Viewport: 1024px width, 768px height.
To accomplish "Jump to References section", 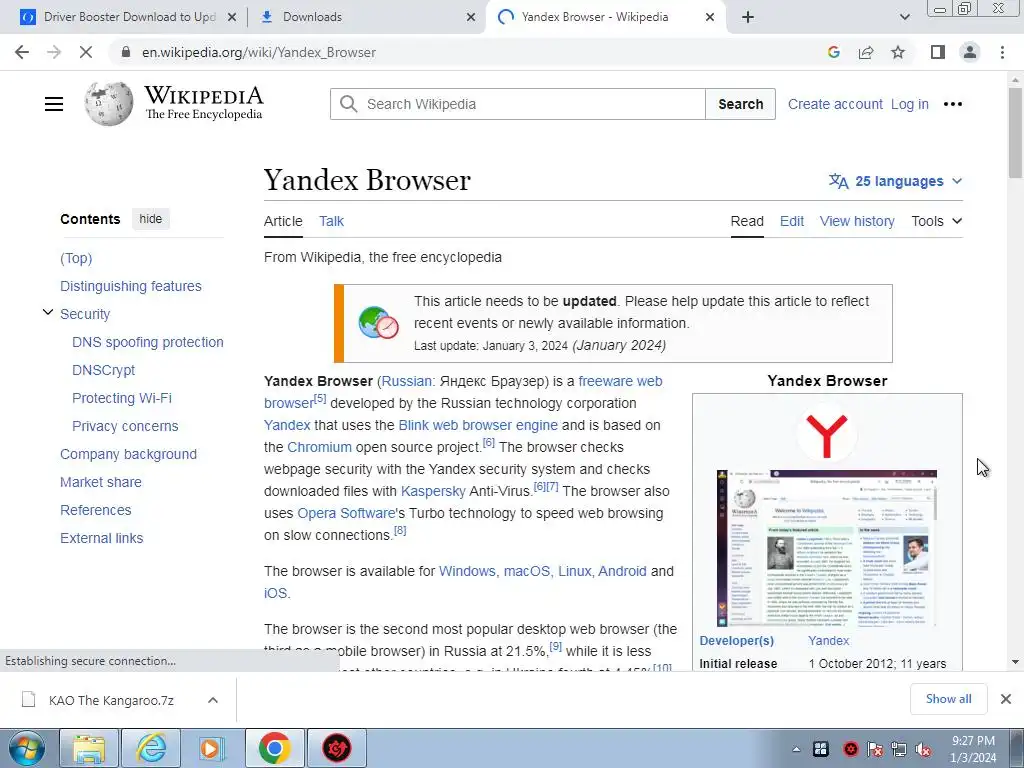I will [95, 511].
